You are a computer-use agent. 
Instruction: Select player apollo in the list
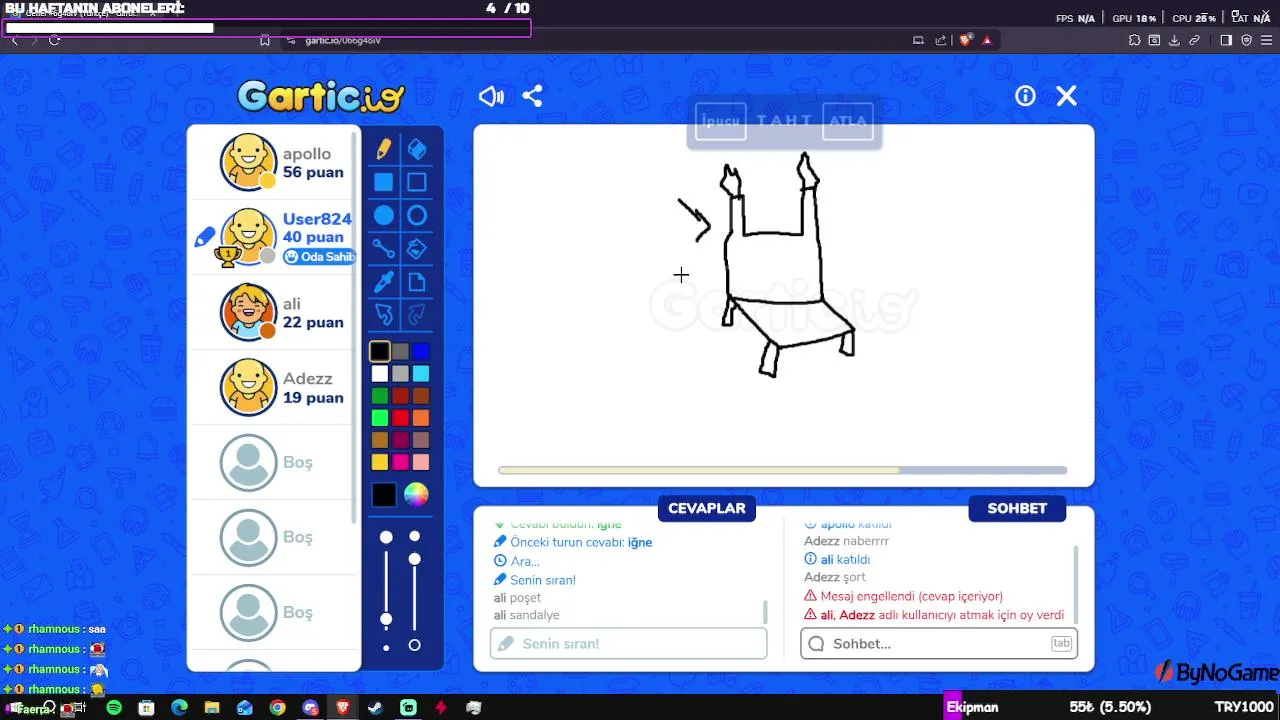(x=273, y=162)
